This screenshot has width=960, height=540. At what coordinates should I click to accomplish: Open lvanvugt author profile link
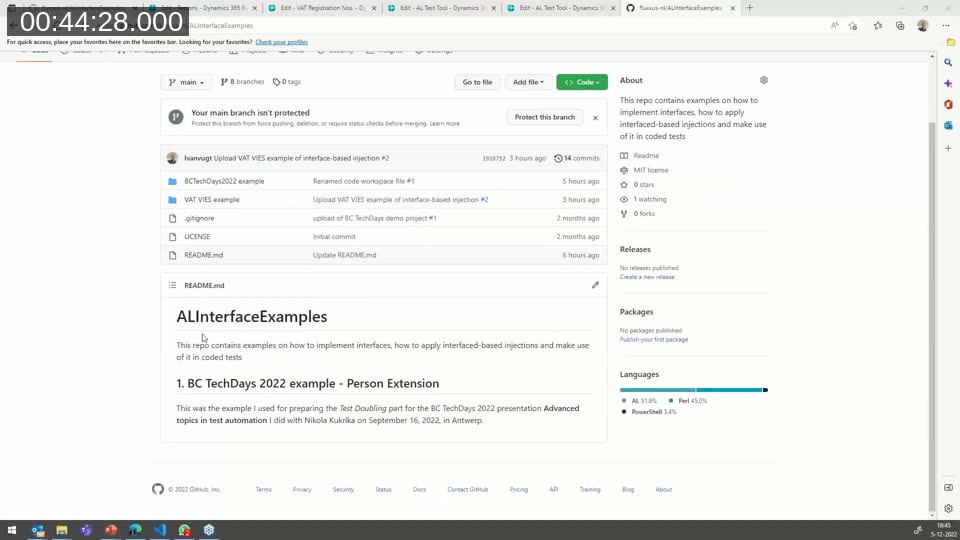pos(198,158)
